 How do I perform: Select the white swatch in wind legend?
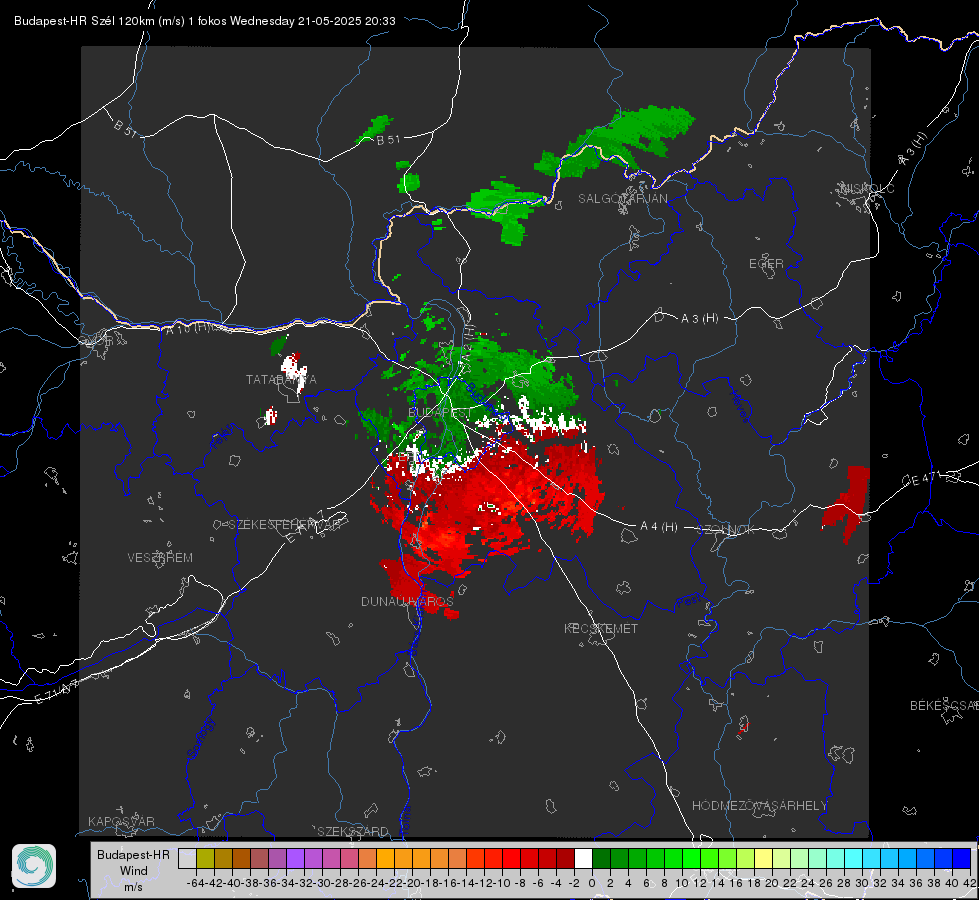pyautogui.click(x=583, y=858)
